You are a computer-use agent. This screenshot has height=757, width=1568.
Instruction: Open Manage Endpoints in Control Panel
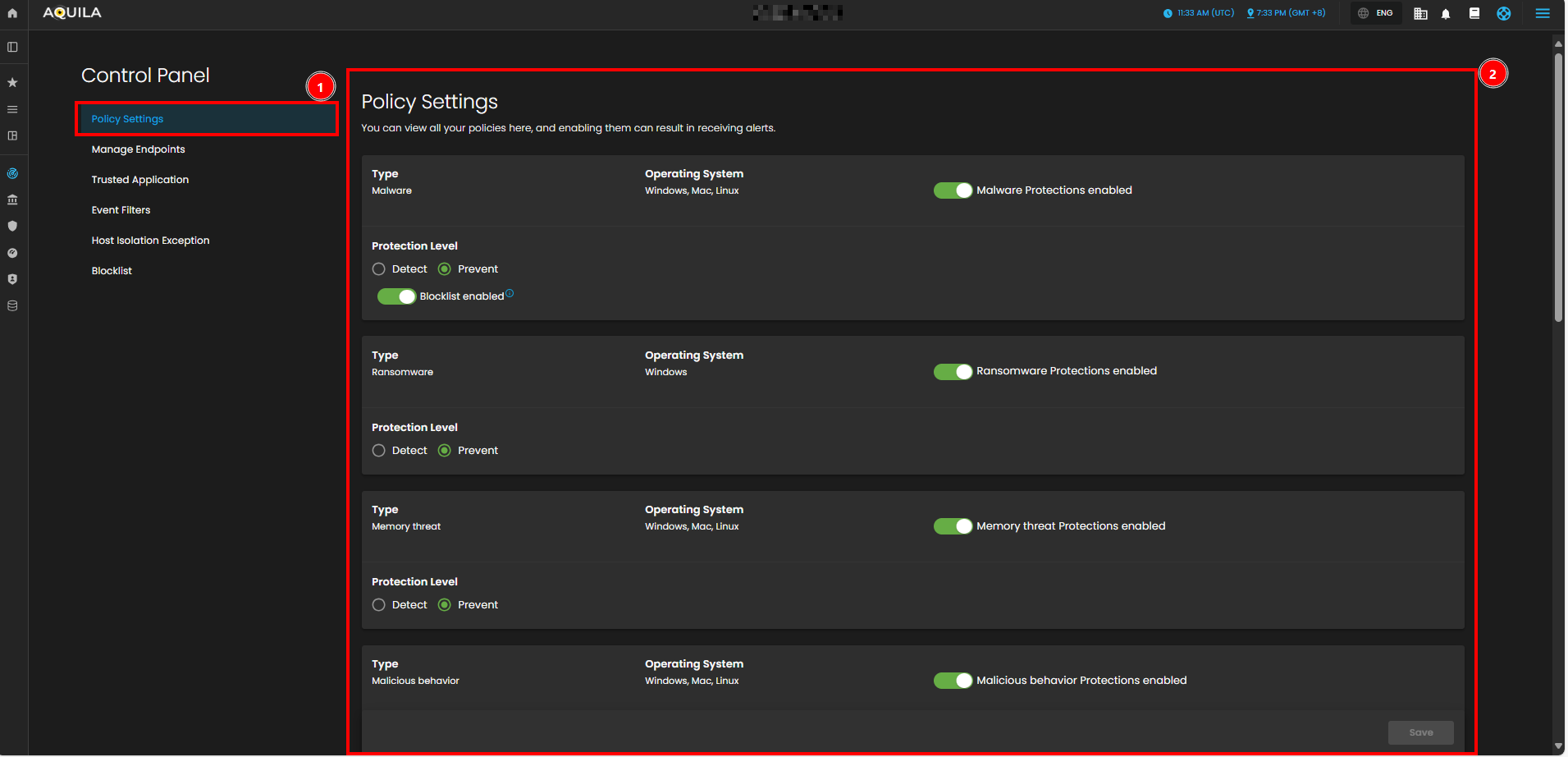point(138,149)
